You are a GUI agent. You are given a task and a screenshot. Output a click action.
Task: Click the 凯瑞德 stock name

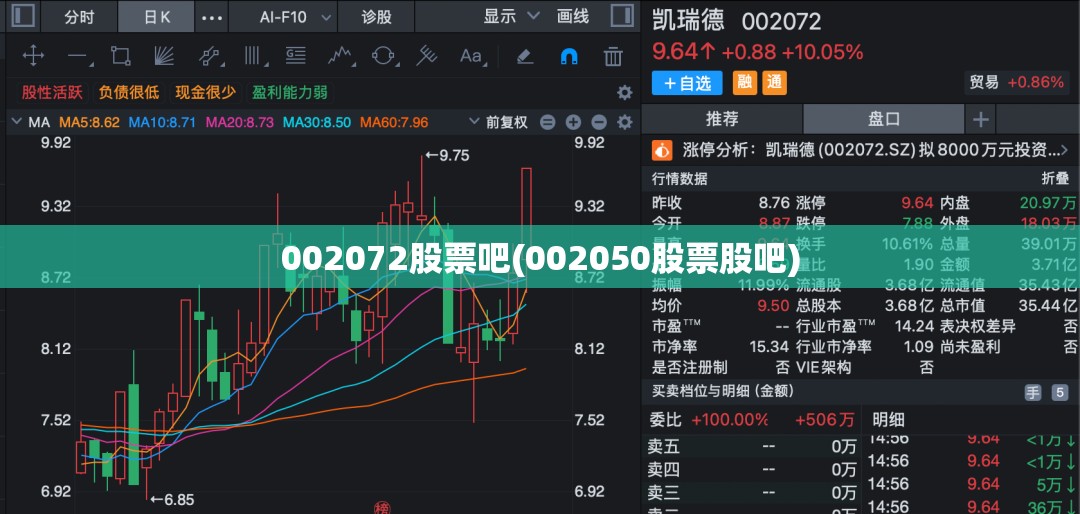(688, 20)
